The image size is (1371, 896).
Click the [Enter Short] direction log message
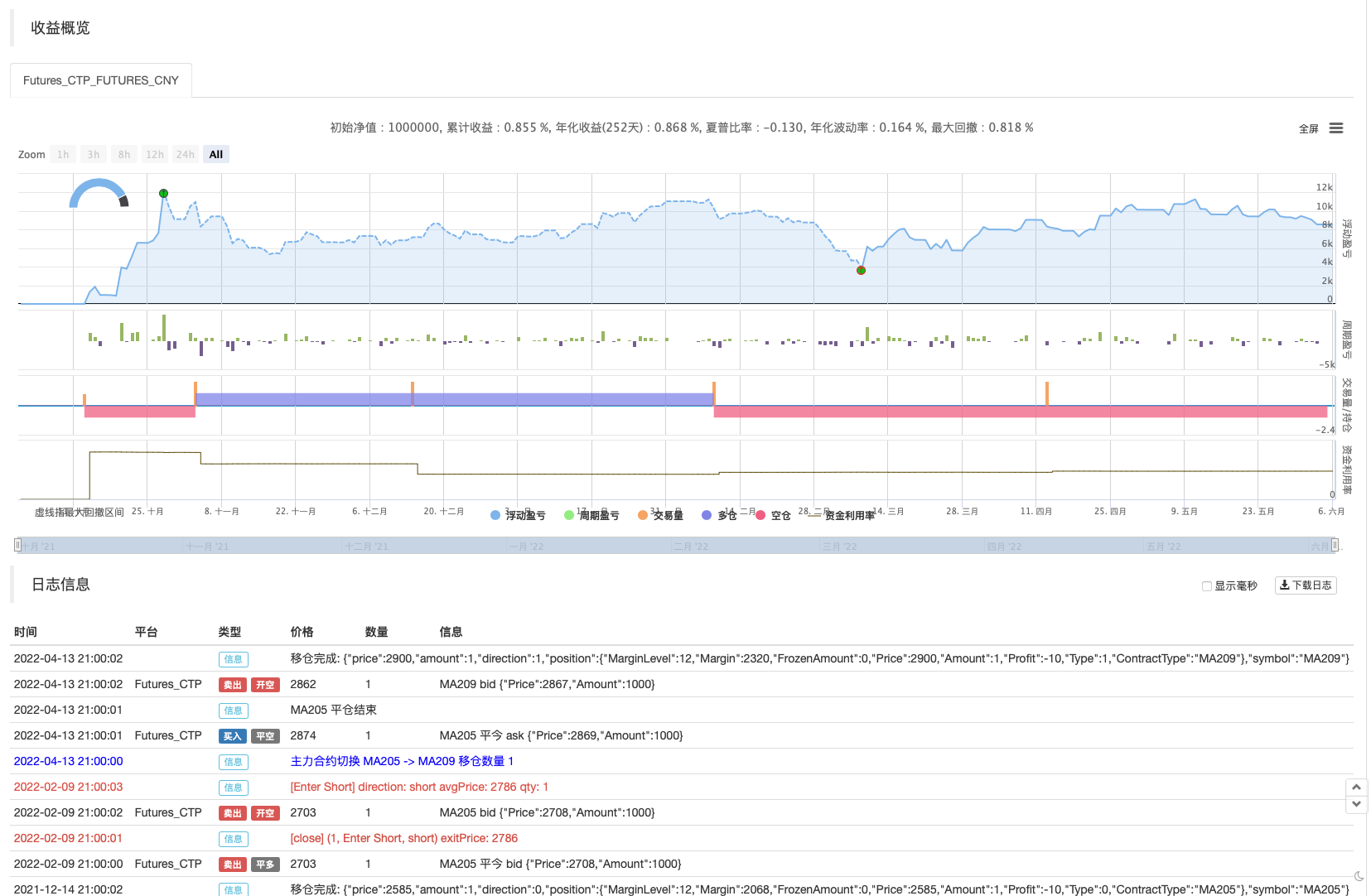pyautogui.click(x=419, y=787)
